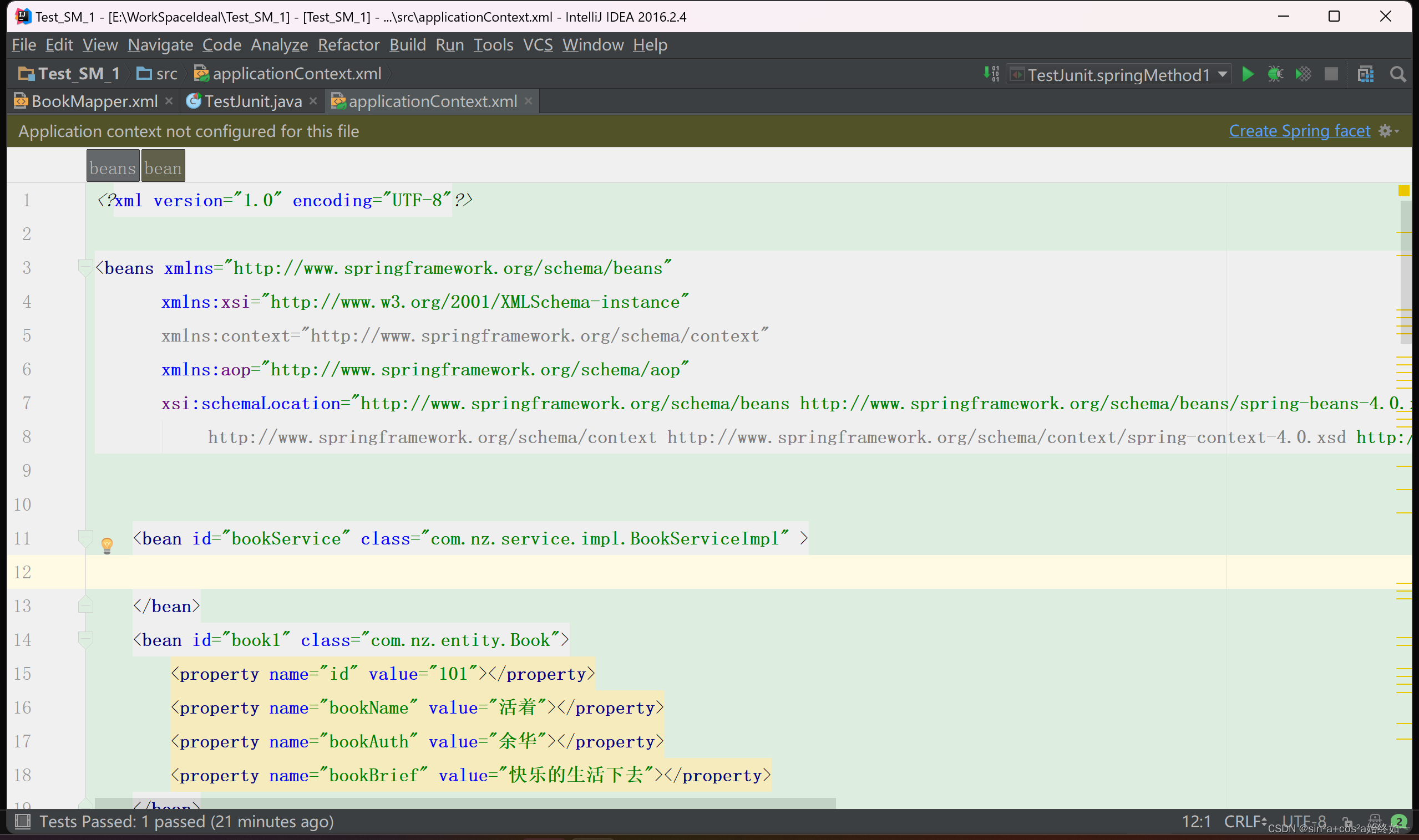Open Search Everywhere with the magnifier icon
This screenshot has height=840, width=1419.
1398,74
